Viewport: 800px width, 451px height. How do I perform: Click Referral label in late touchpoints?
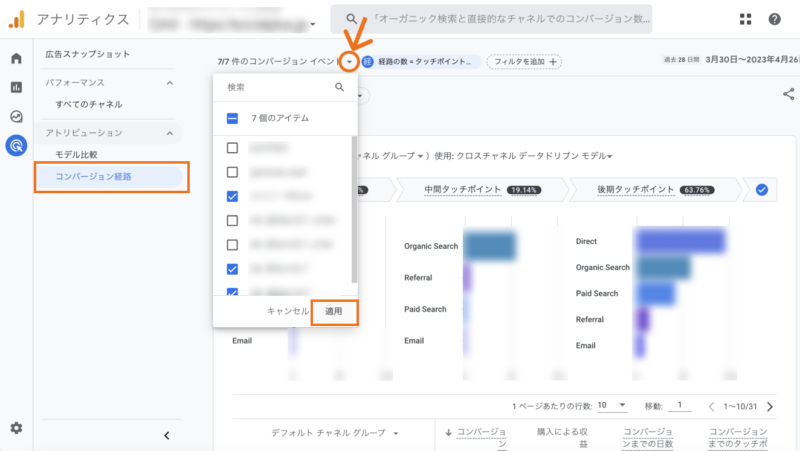click(x=589, y=319)
